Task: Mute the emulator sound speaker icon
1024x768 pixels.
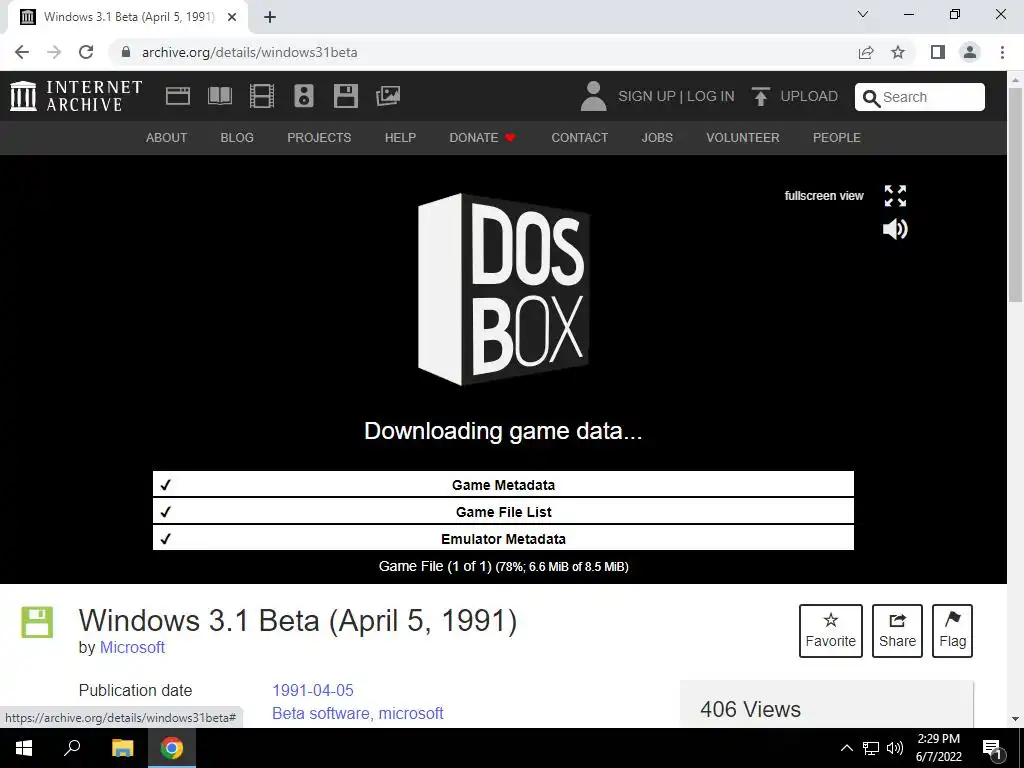Action: pyautogui.click(x=895, y=229)
